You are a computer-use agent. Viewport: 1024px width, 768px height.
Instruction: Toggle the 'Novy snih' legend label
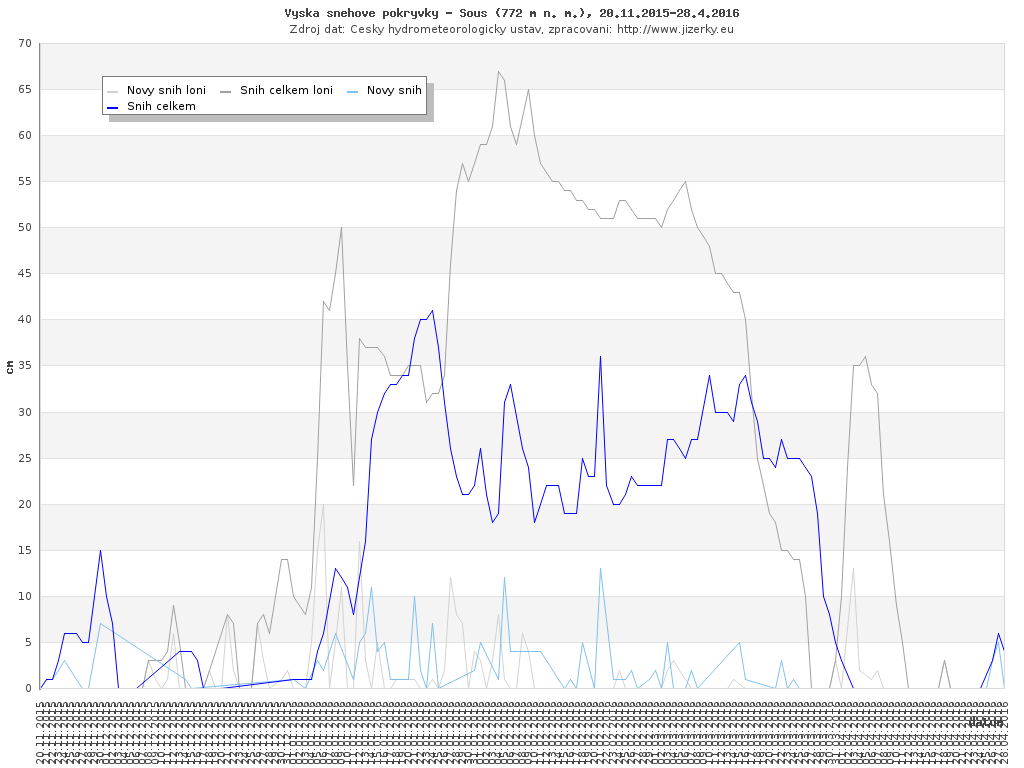394,91
